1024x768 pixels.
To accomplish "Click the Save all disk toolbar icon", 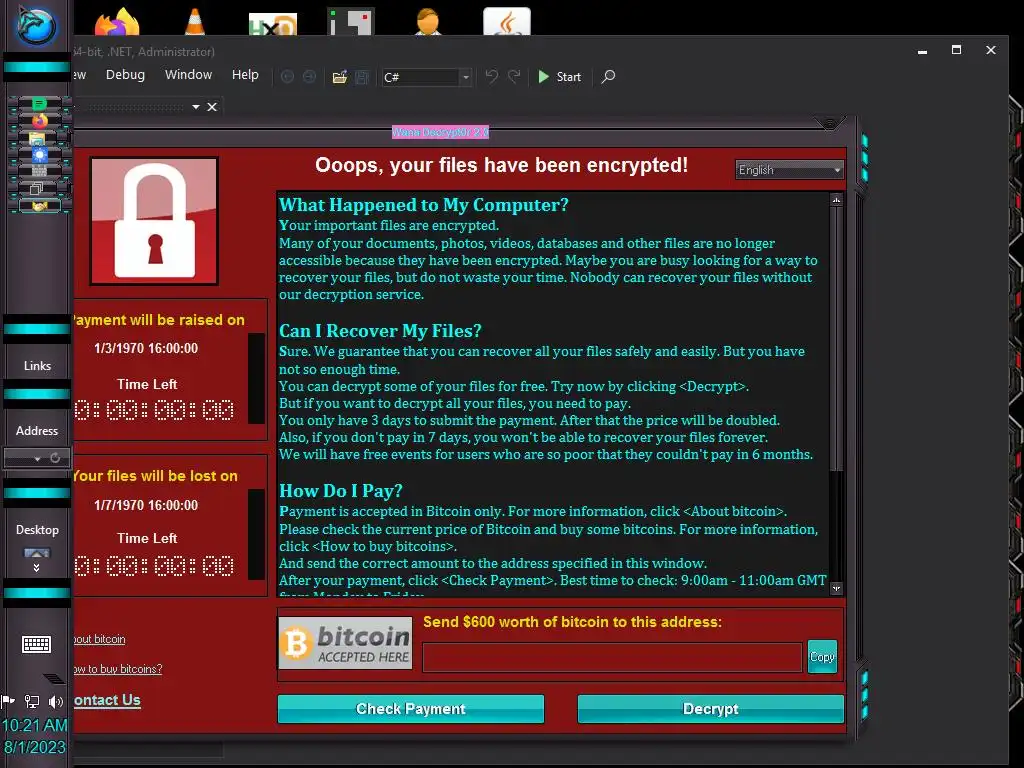I will pyautogui.click(x=362, y=77).
